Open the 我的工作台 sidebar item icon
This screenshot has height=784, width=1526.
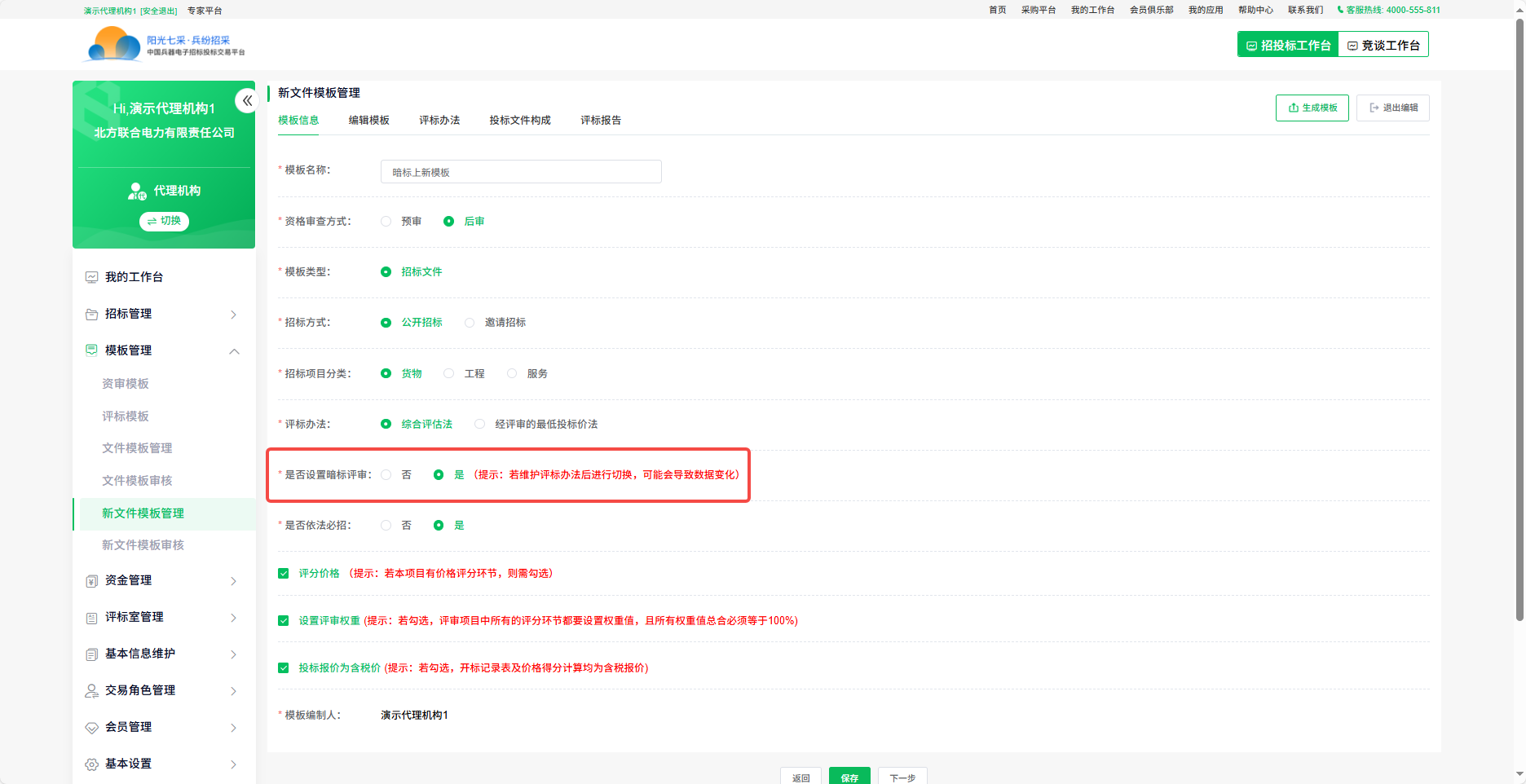click(91, 276)
